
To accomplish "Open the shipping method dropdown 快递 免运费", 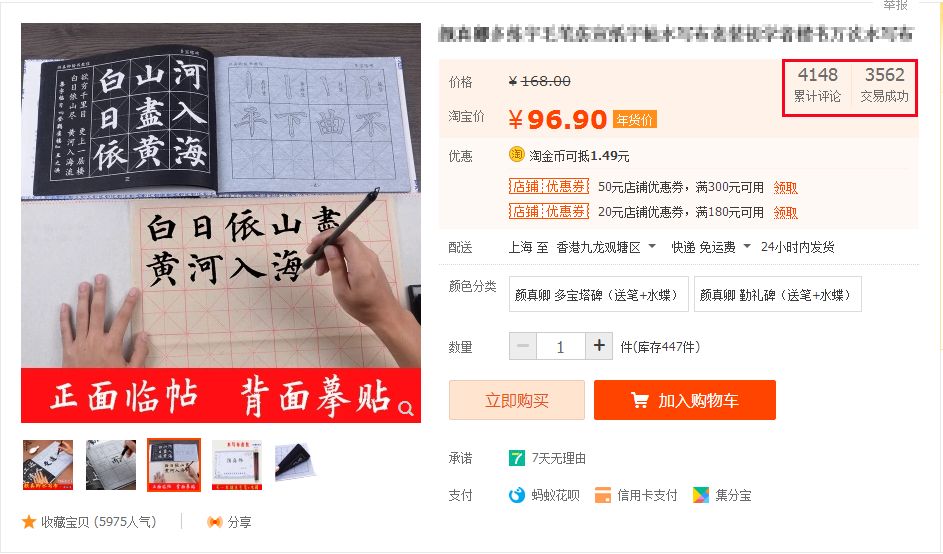I will [711, 247].
